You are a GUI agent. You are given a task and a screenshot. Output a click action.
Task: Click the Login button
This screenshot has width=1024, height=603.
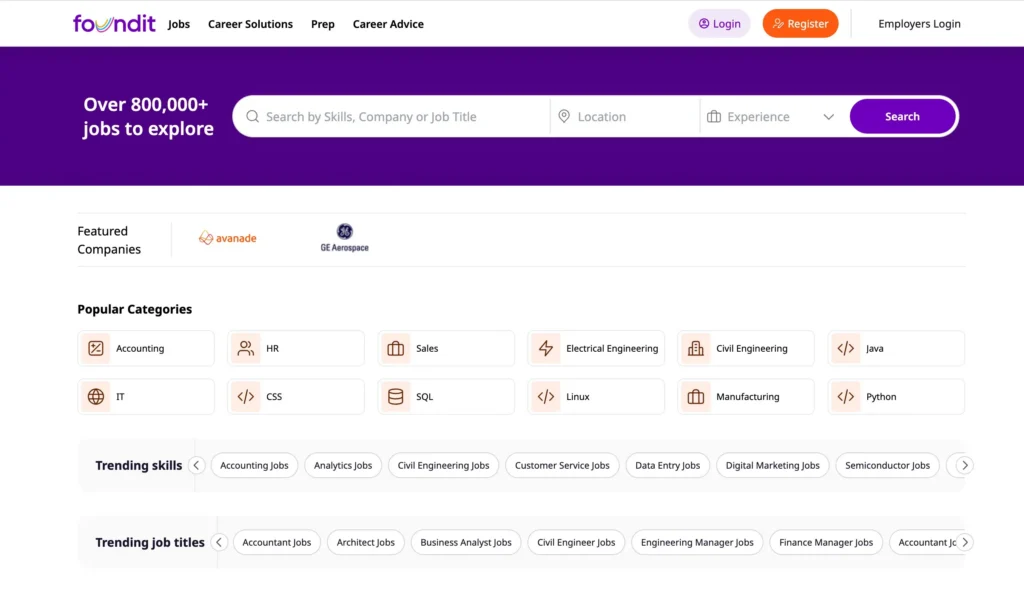(719, 24)
